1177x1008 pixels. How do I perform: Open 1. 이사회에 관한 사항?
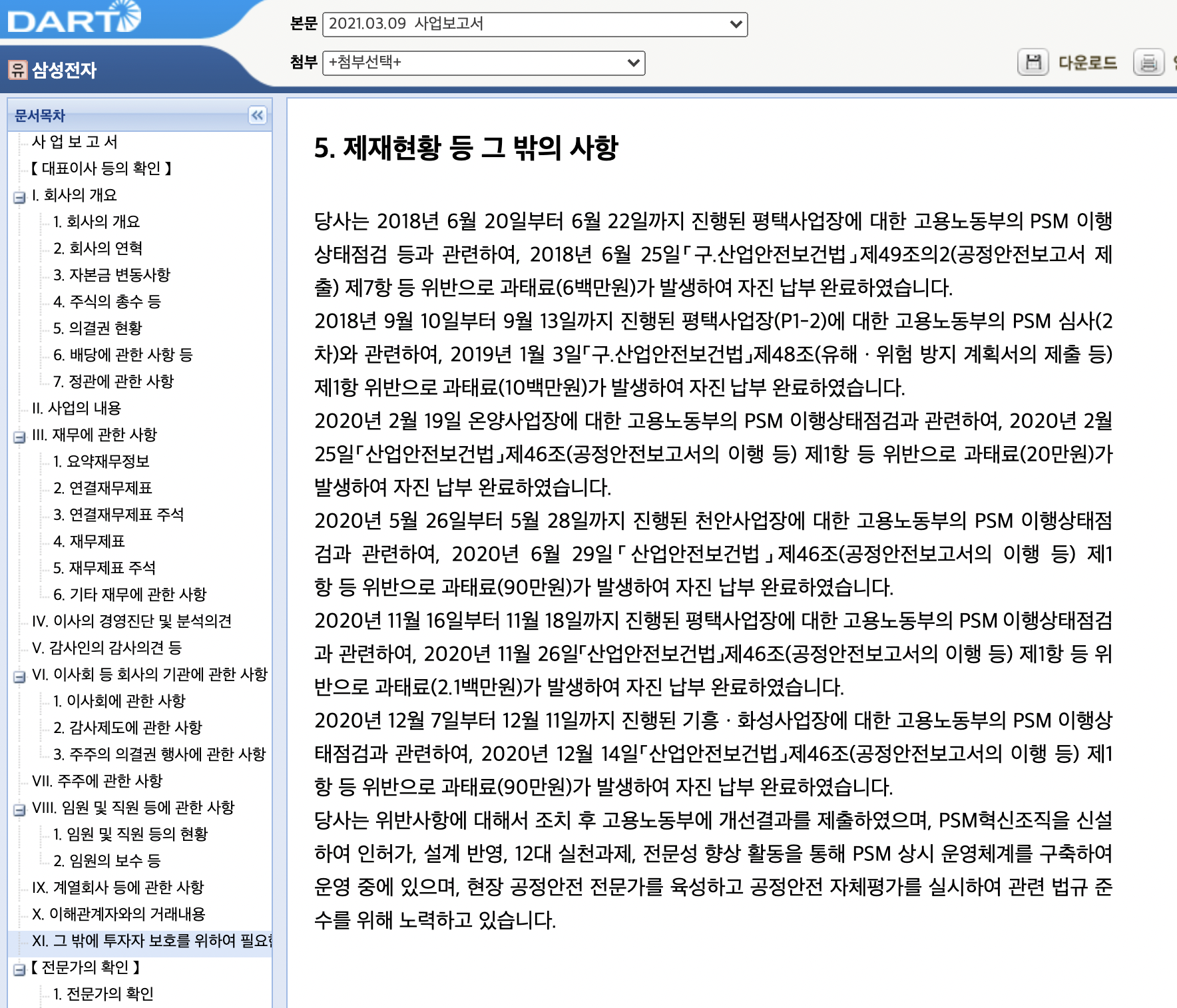(120, 701)
